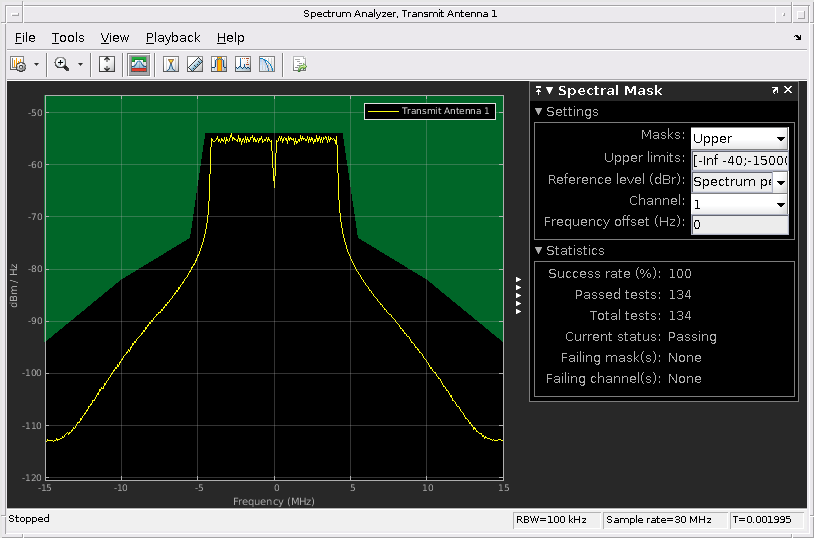Collapse the Settings section
Screen dimensions: 814x538
pyautogui.click(x=539, y=112)
